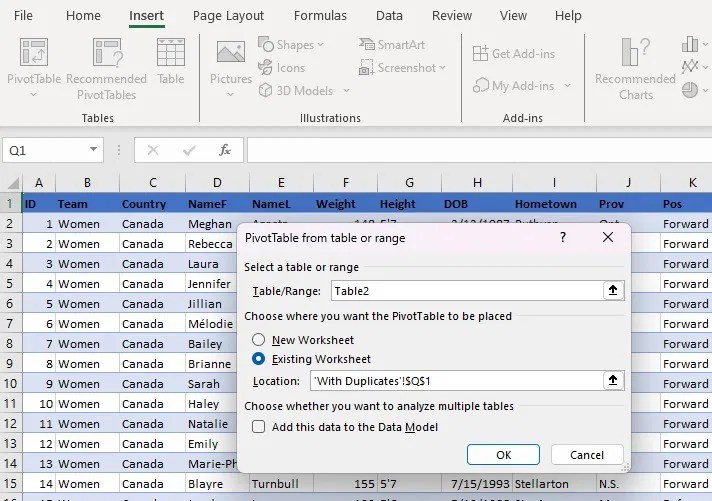Click the Hometown header cell
The height and width of the screenshot is (501, 712).
[554, 203]
